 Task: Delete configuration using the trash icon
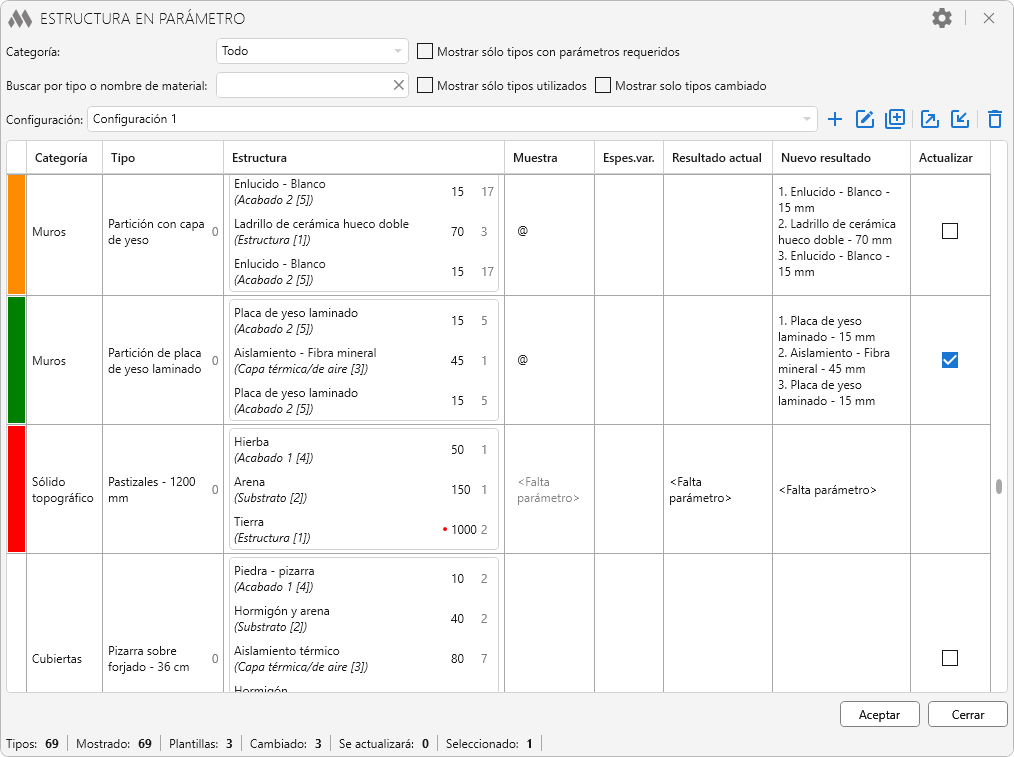click(x=994, y=119)
